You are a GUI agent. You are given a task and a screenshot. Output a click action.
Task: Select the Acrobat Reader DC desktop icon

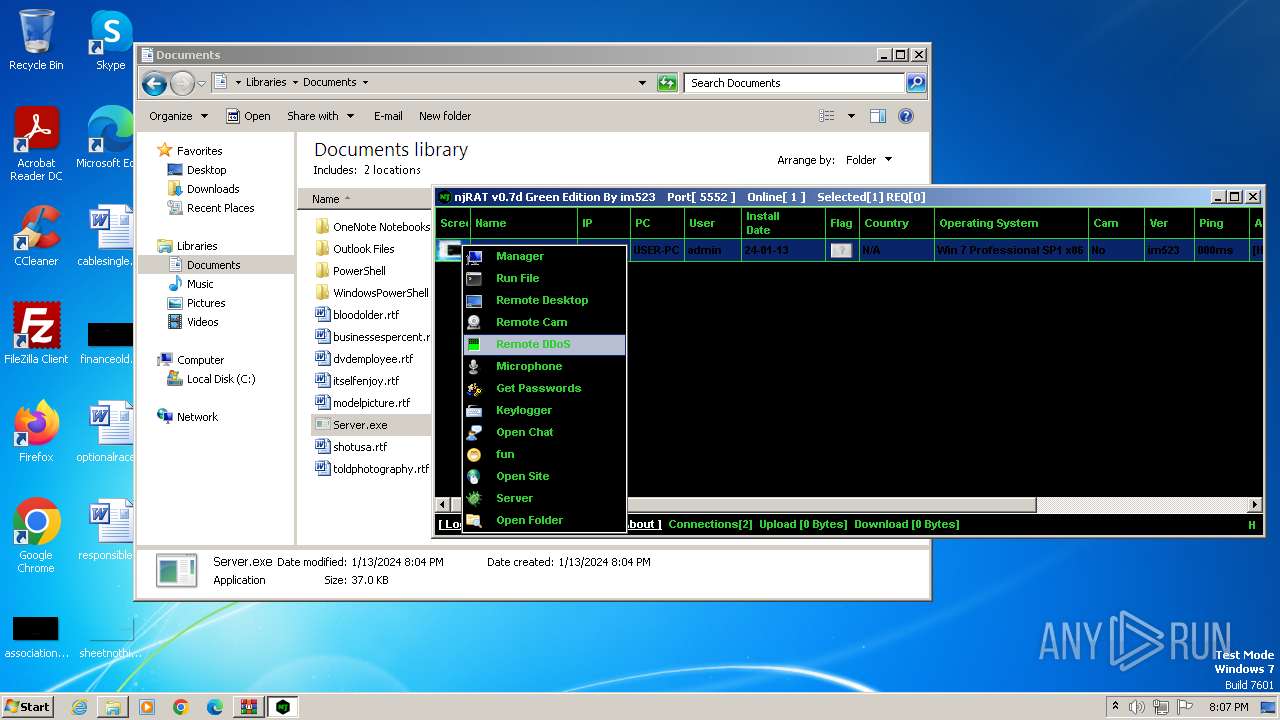36,144
